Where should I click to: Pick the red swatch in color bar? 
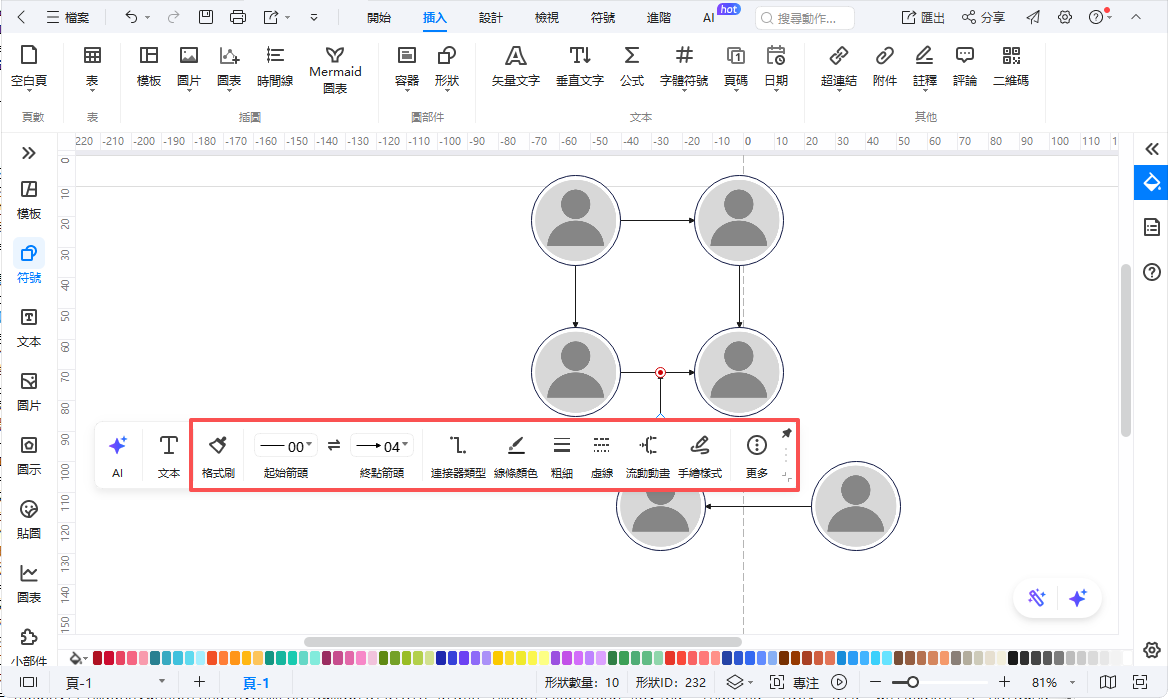(109, 658)
